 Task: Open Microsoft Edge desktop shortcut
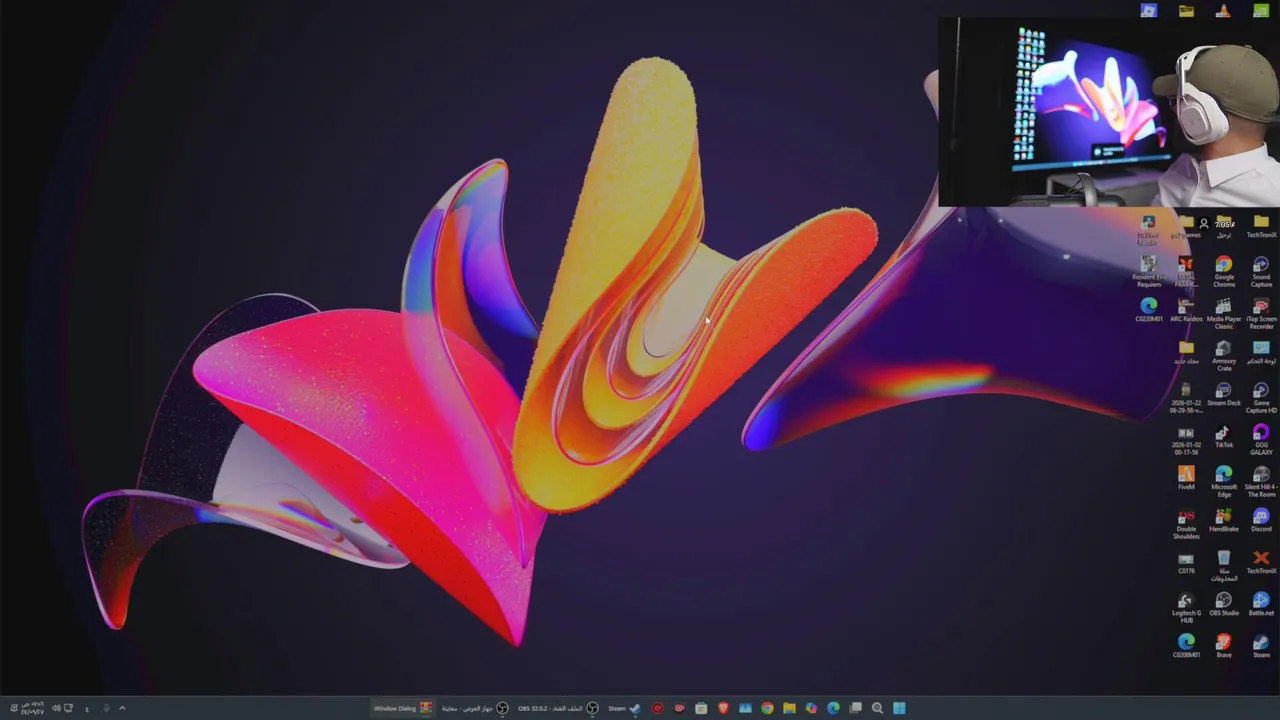click(1224, 482)
